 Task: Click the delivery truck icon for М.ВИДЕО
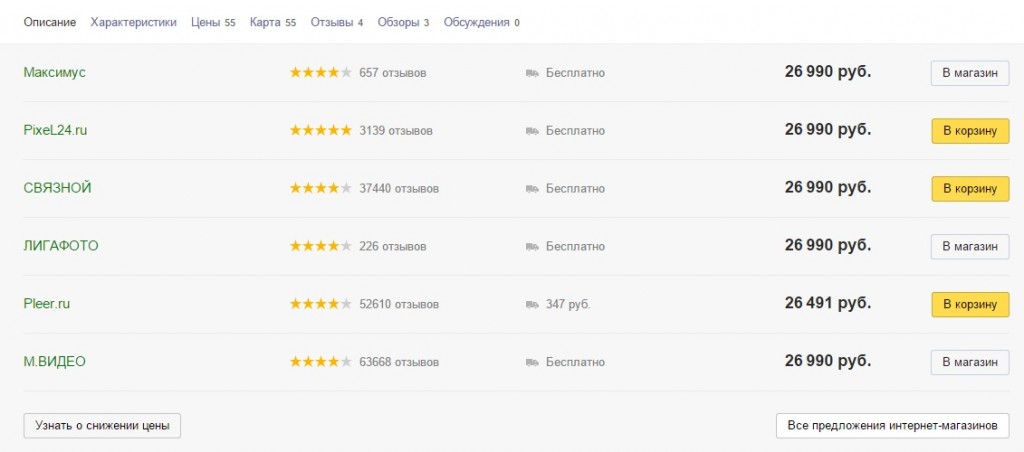pos(532,362)
